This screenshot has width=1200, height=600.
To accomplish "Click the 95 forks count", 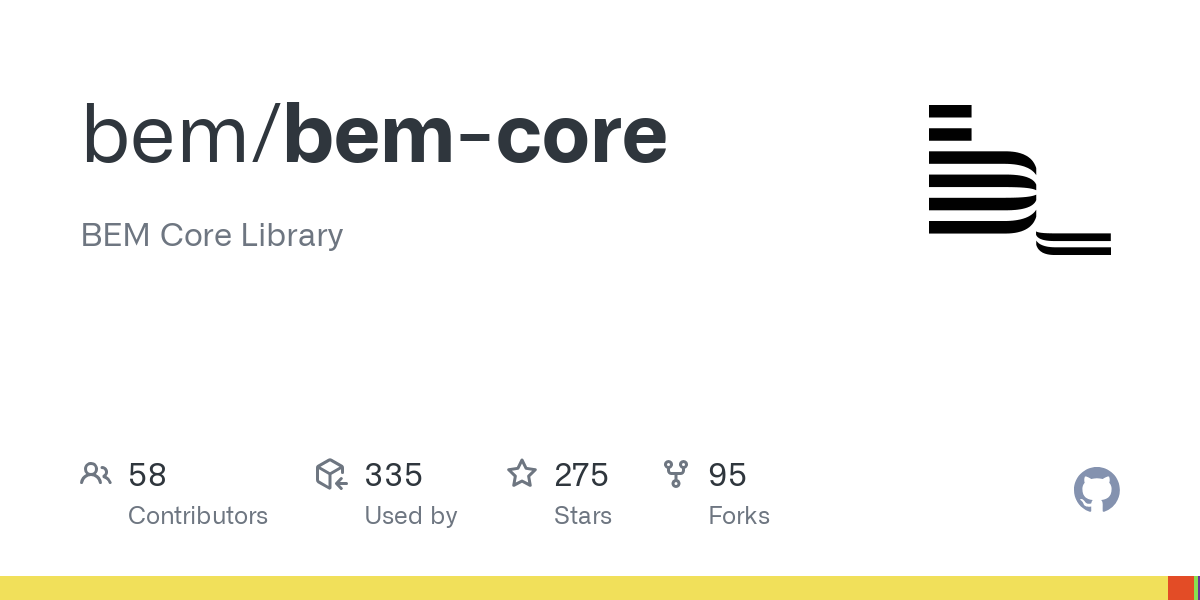I will click(x=727, y=475).
